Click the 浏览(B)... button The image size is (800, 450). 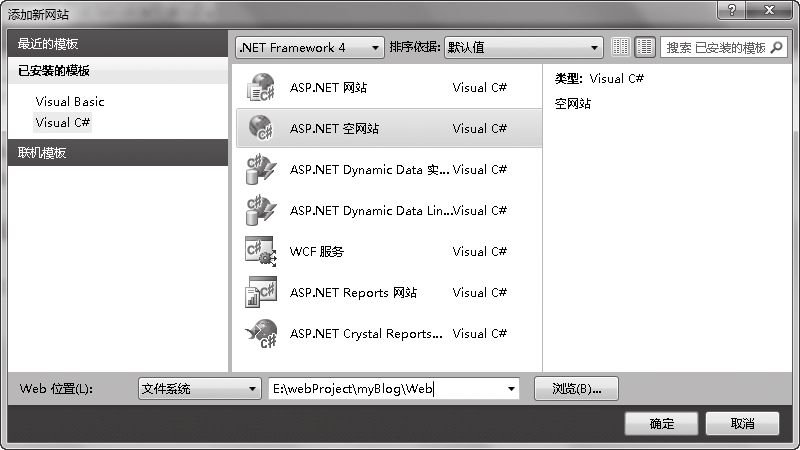point(577,389)
